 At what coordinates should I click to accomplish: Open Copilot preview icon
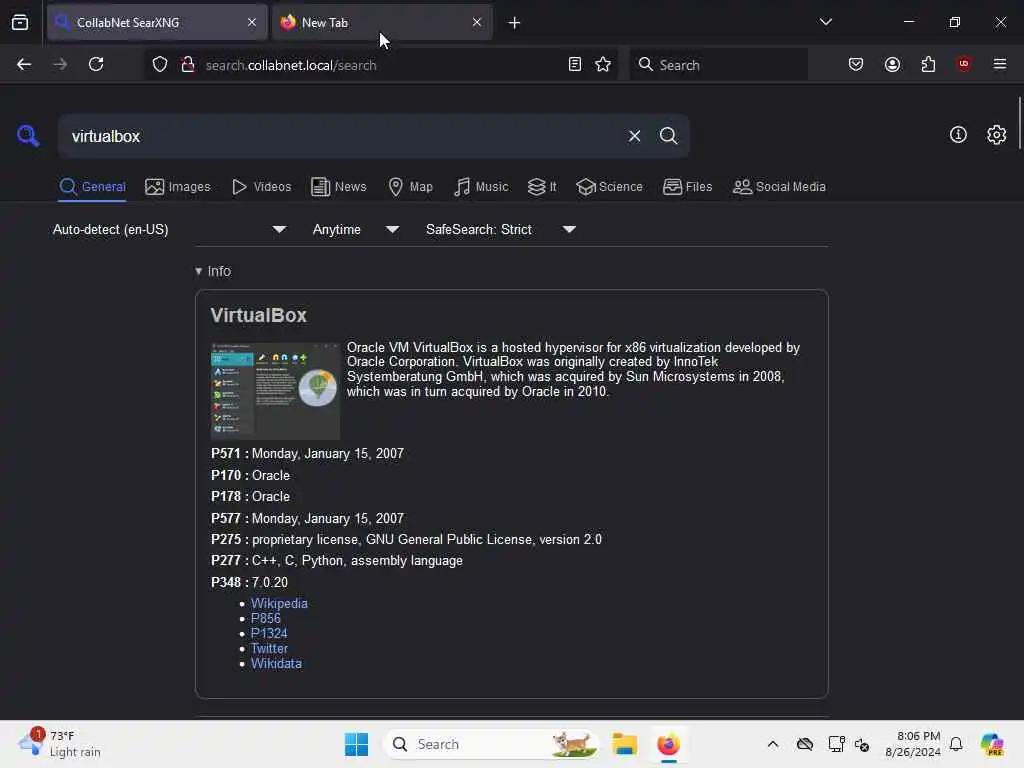pyautogui.click(x=992, y=744)
